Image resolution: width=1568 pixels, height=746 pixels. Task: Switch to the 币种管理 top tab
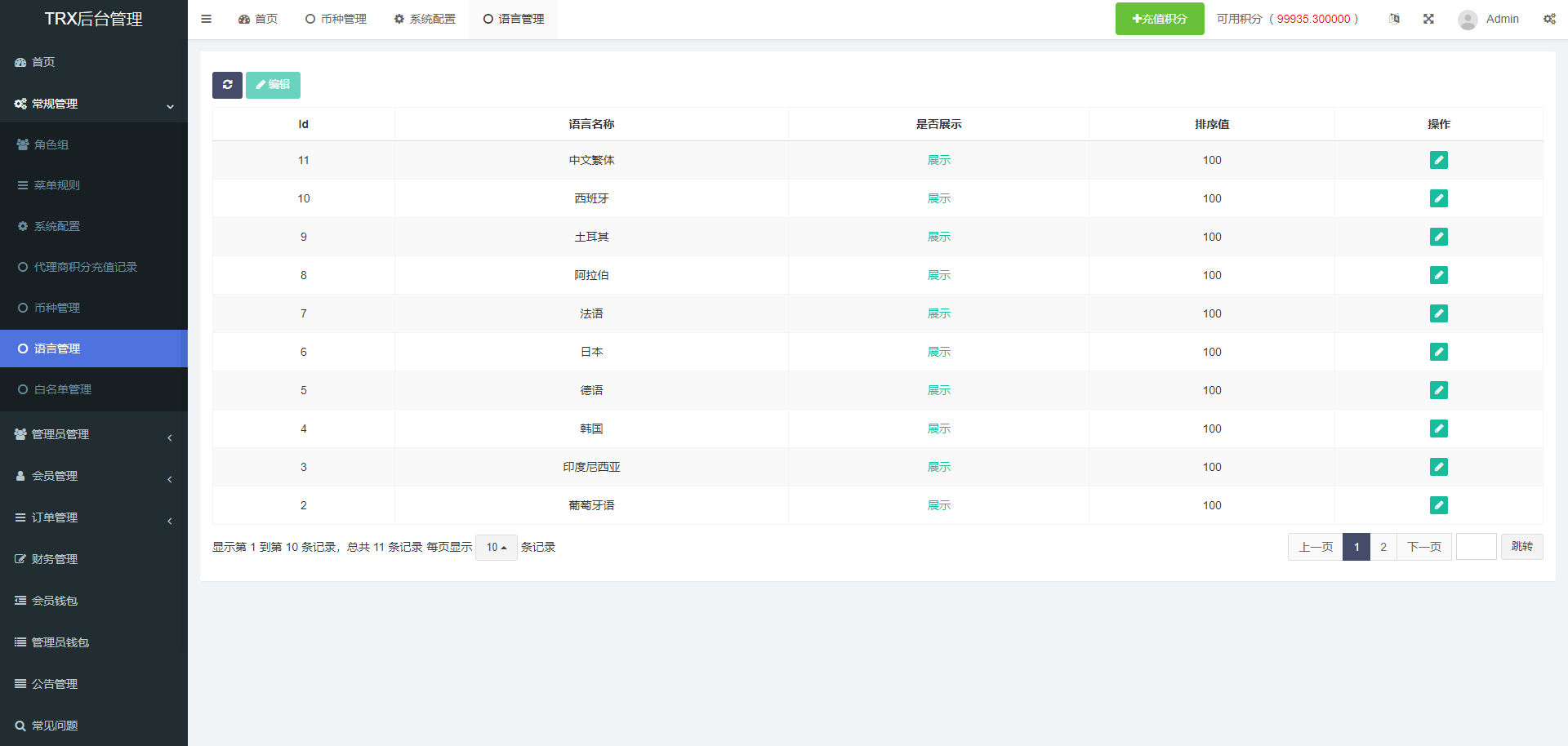coord(336,19)
